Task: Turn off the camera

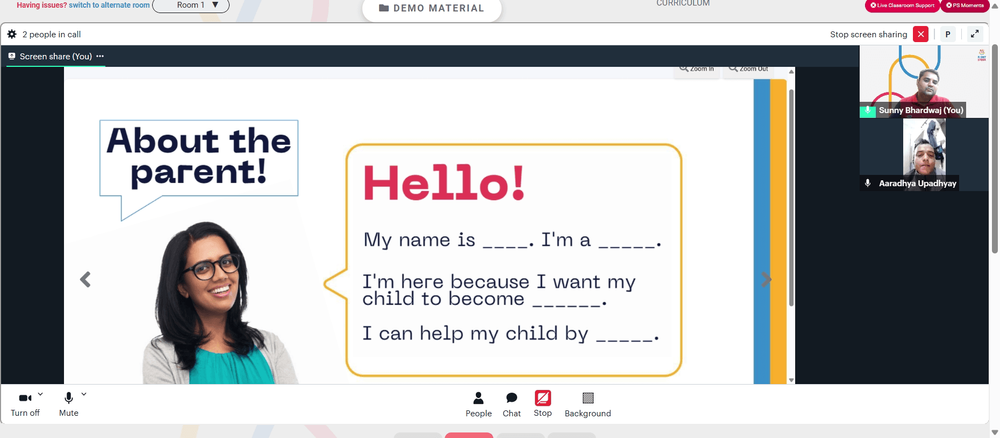Action: click(x=25, y=404)
